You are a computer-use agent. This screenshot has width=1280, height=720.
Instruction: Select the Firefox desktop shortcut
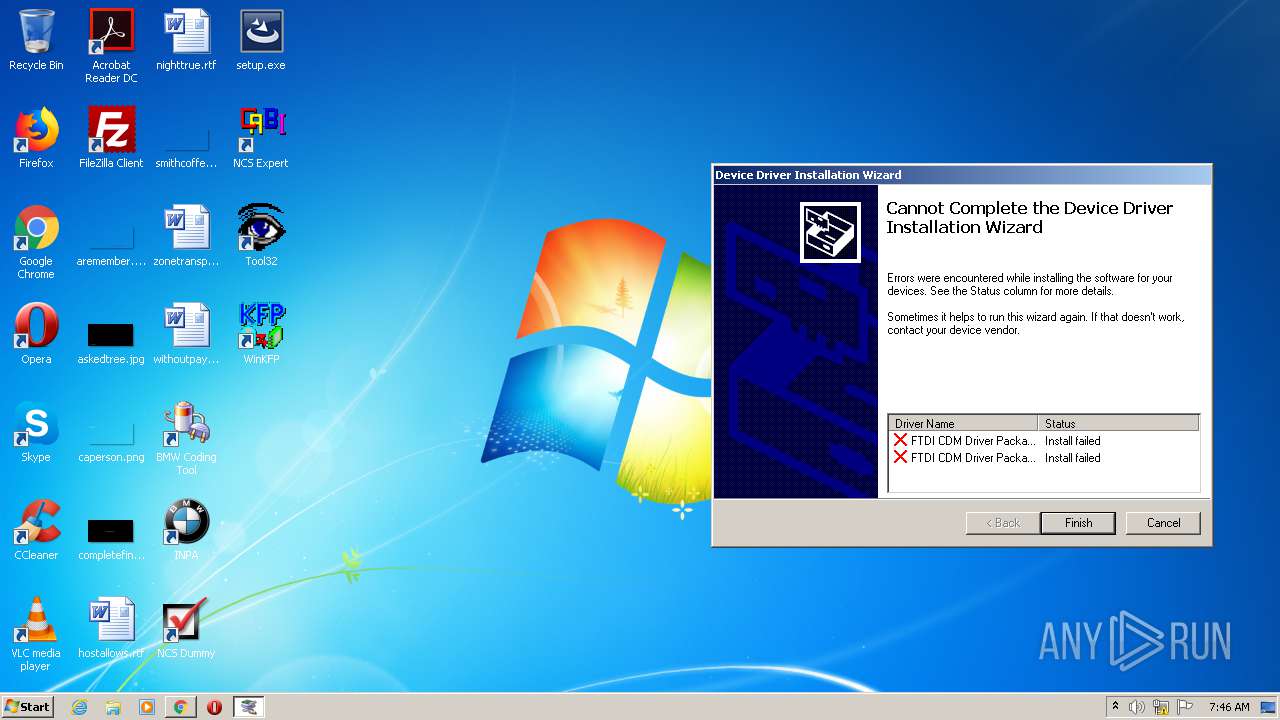pos(36,138)
